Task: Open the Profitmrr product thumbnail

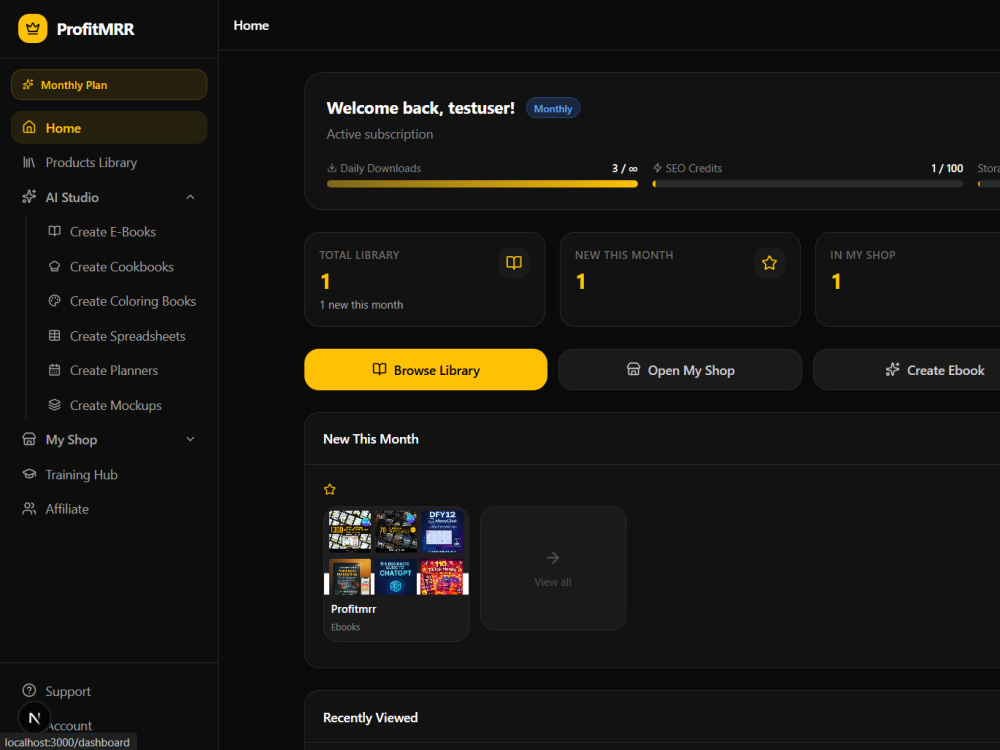Action: [396, 553]
